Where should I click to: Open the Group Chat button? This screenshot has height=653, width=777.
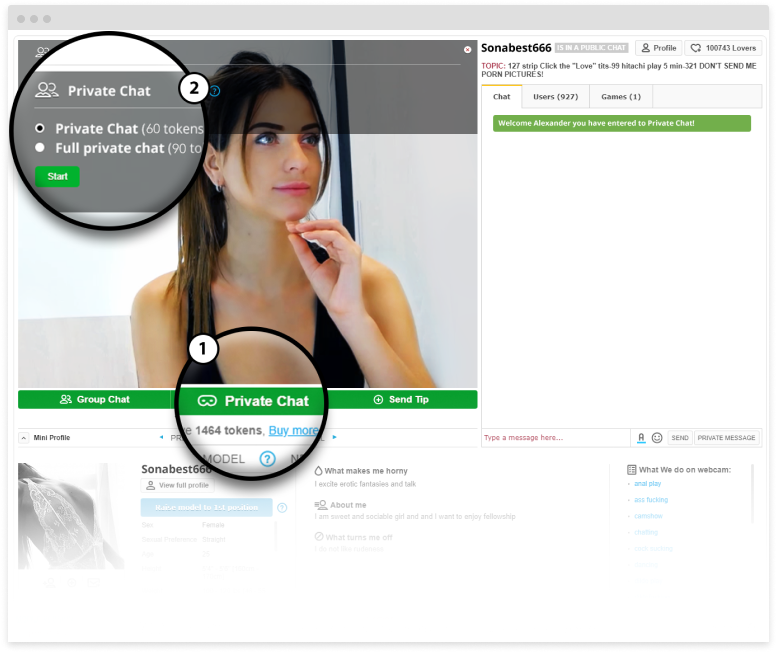95,399
